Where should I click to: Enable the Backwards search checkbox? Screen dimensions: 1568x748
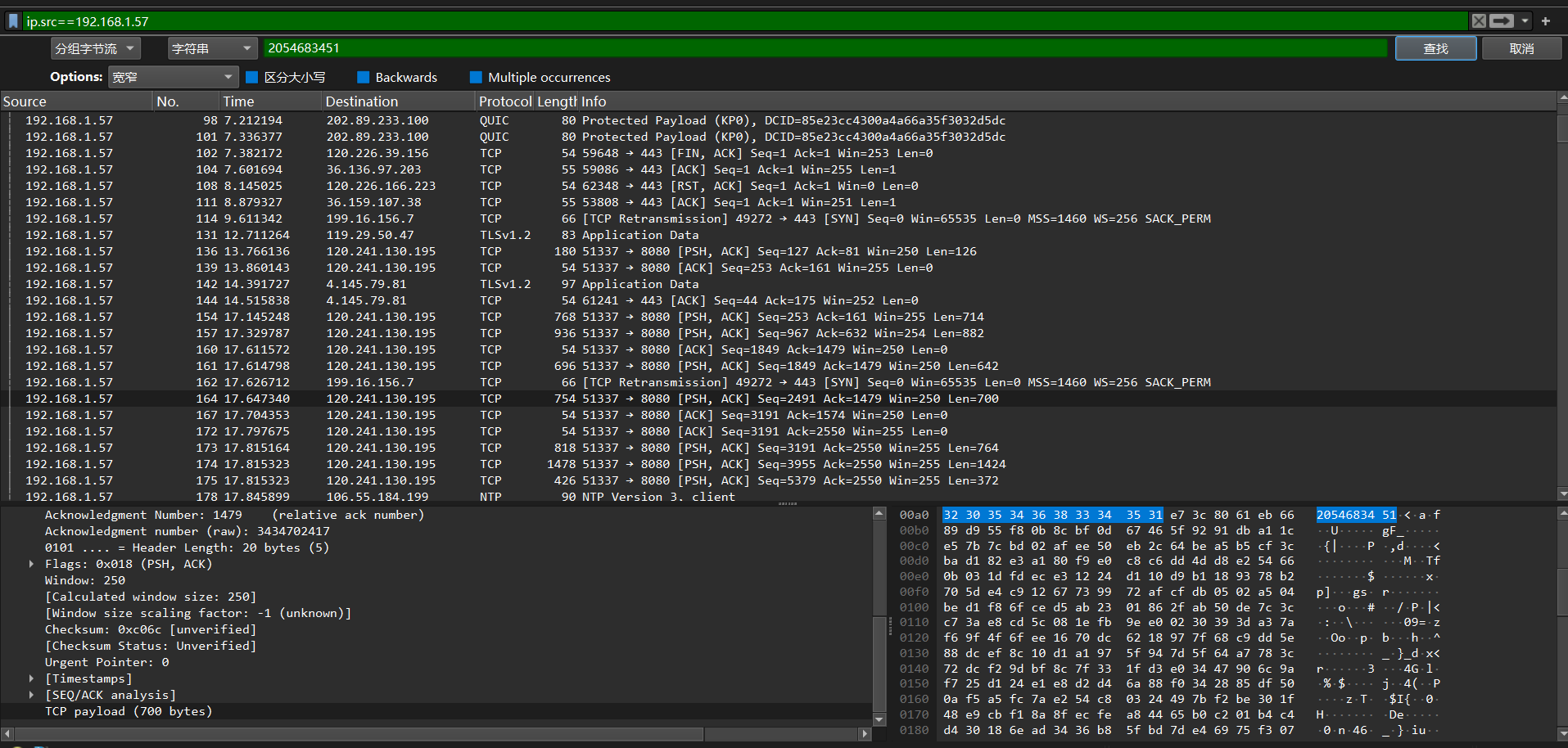click(x=364, y=77)
